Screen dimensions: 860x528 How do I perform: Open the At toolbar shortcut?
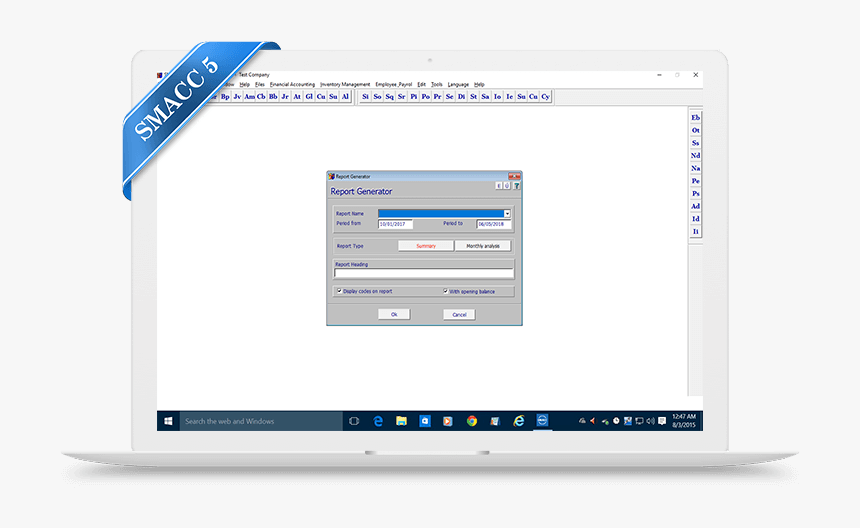click(297, 96)
